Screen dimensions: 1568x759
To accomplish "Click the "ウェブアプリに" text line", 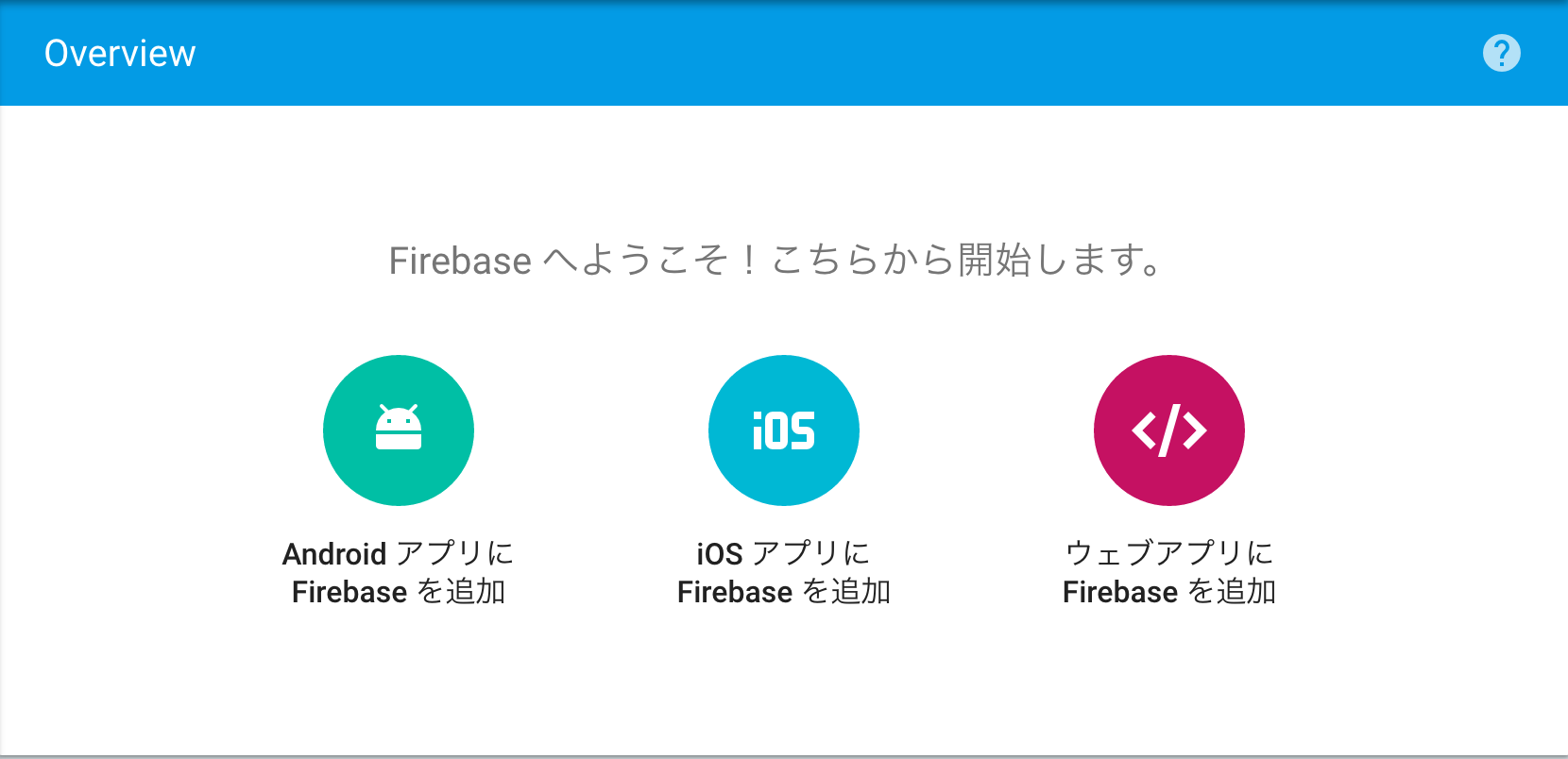I will point(1169,553).
